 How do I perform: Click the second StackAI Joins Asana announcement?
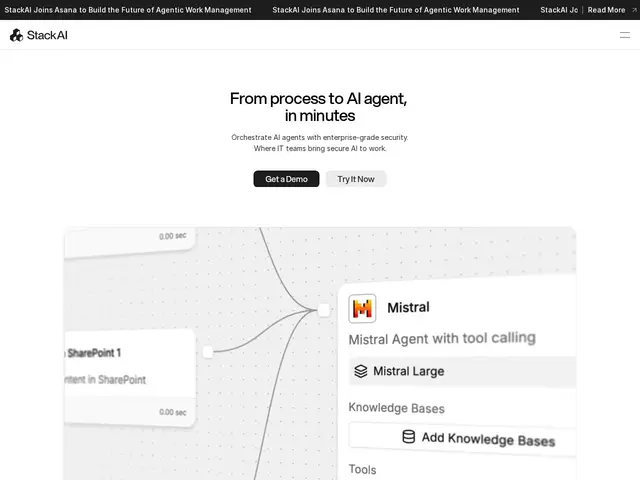click(x=396, y=10)
